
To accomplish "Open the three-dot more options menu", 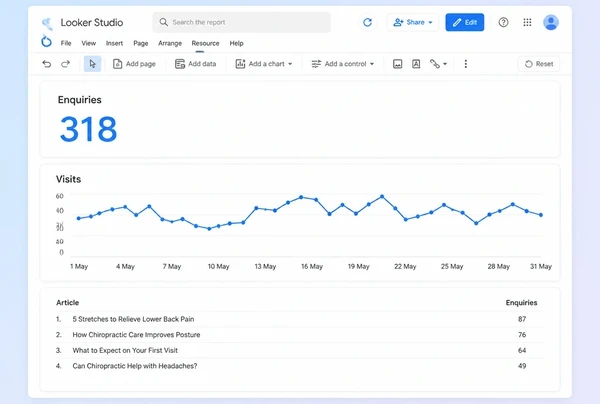I will [x=466, y=64].
